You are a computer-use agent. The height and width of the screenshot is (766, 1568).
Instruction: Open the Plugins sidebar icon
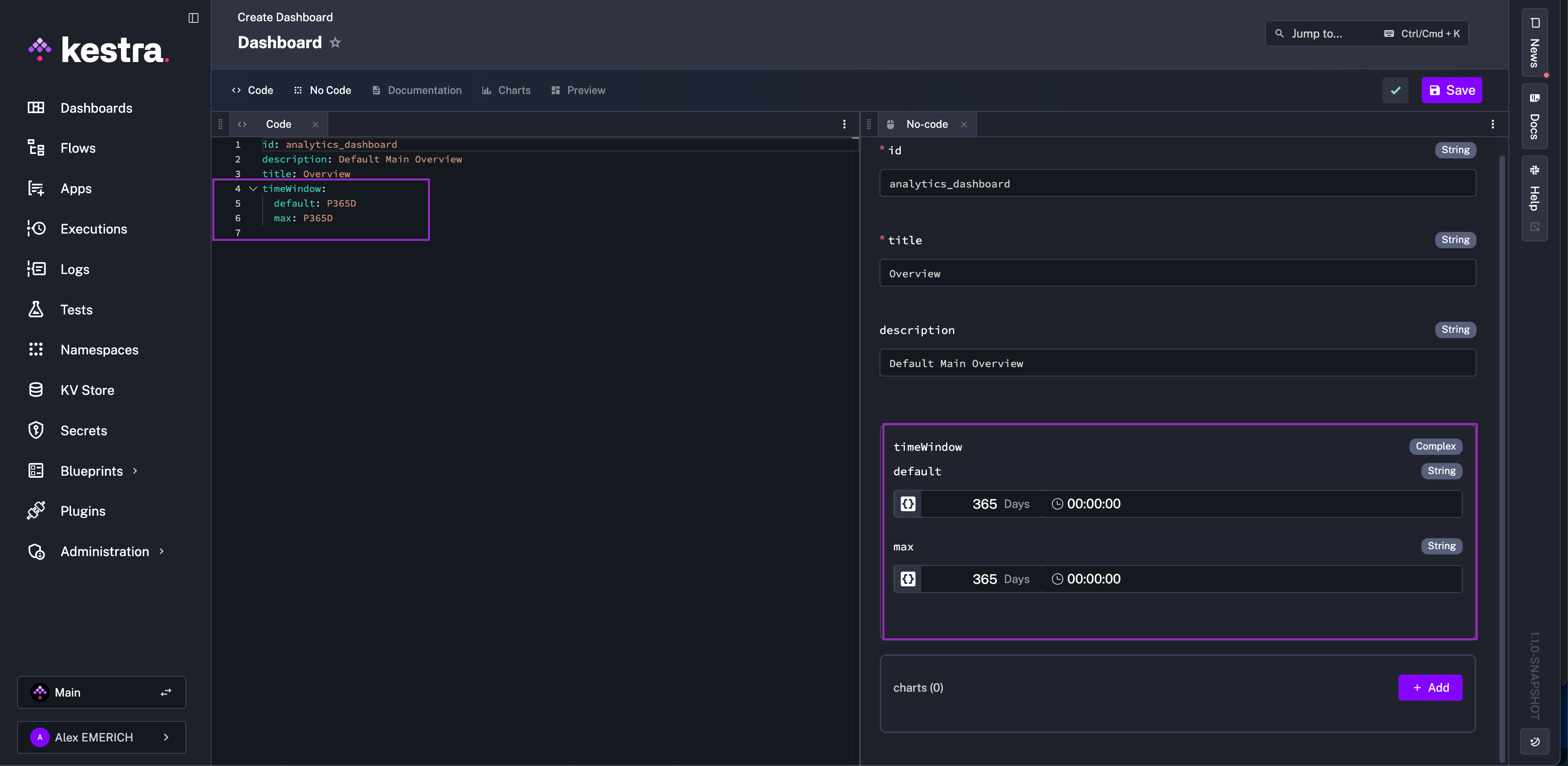click(x=36, y=511)
